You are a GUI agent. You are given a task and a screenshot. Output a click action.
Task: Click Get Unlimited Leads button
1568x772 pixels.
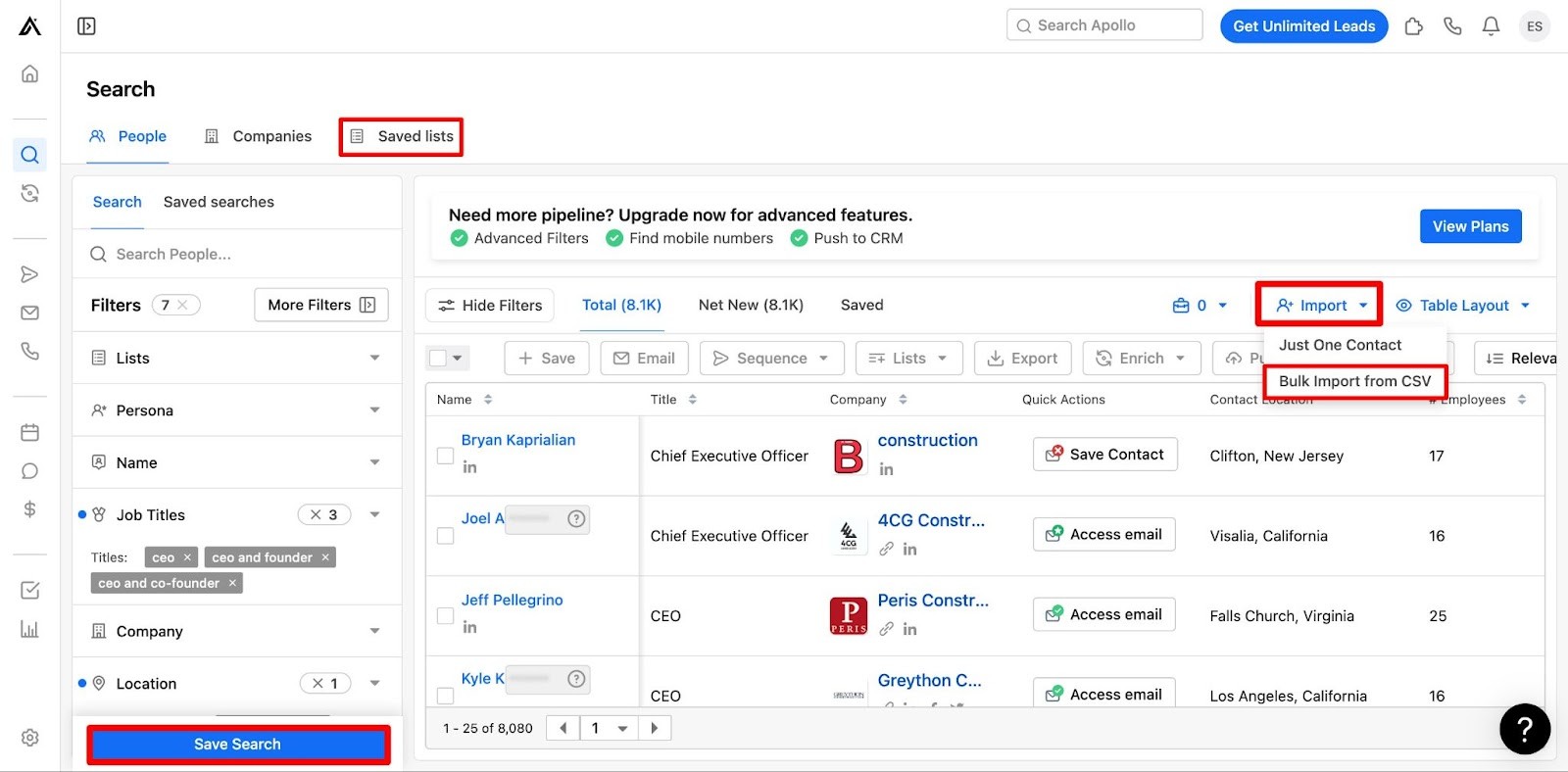1303,26
